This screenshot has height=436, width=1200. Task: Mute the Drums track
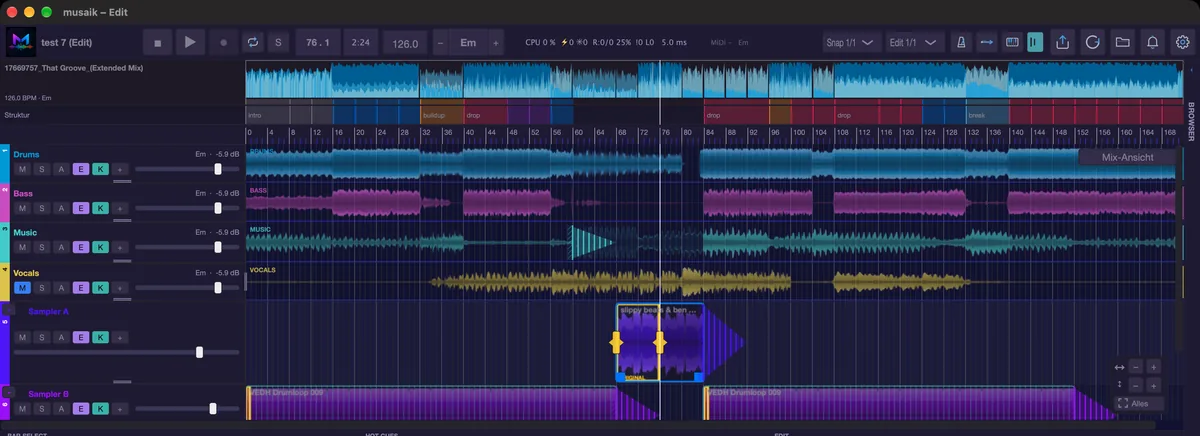tap(23, 169)
